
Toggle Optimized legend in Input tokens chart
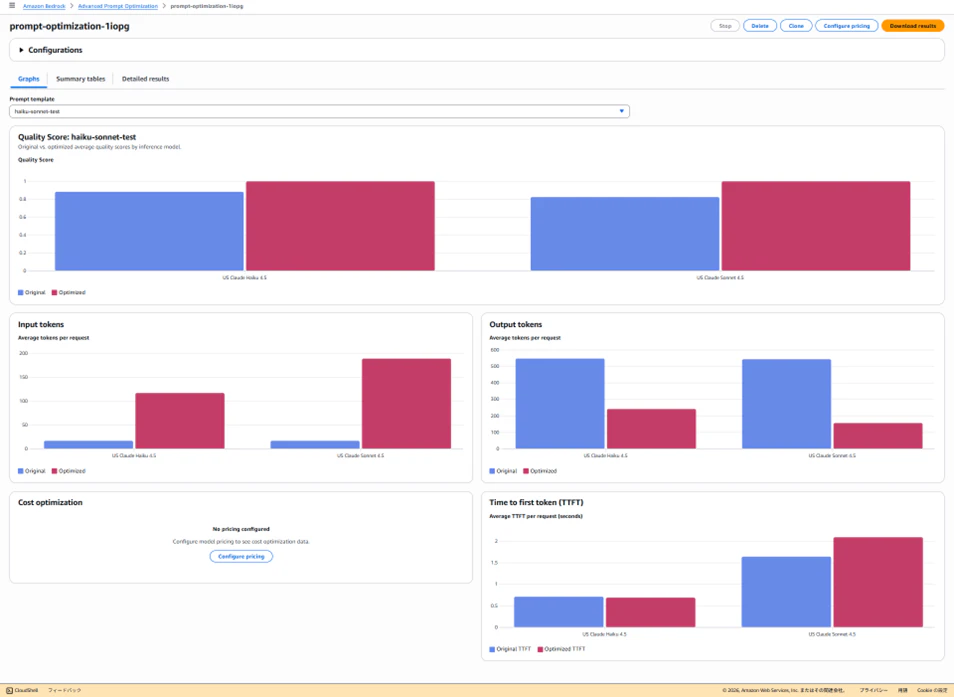coord(69,471)
